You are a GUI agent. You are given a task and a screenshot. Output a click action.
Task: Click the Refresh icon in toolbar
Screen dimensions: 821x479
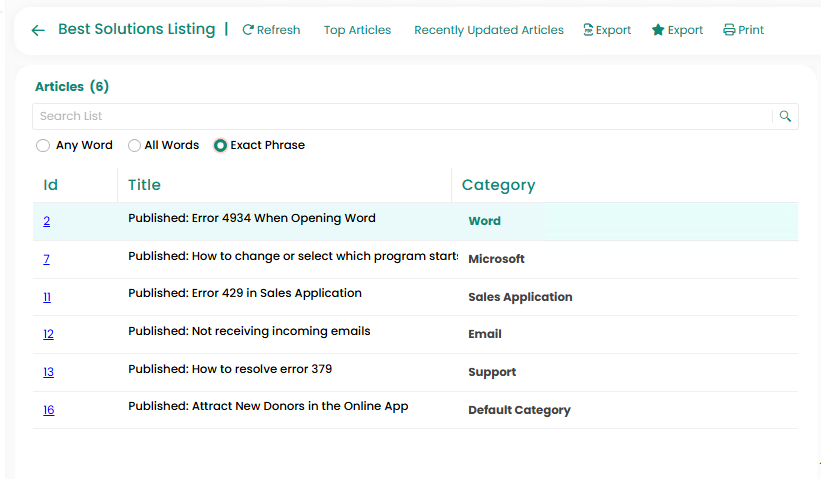(248, 30)
